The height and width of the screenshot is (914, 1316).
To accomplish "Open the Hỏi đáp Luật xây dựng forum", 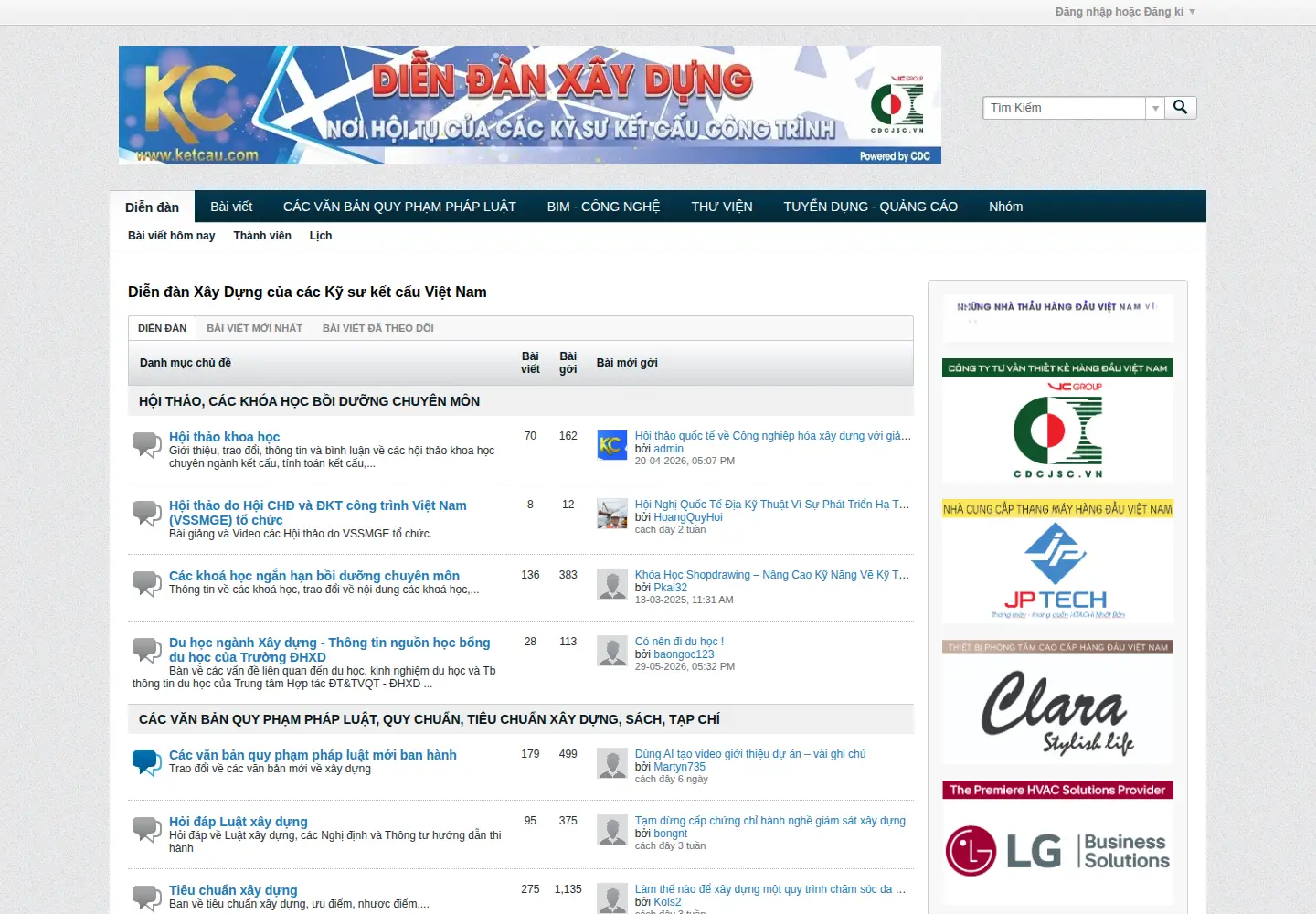I will [x=239, y=822].
